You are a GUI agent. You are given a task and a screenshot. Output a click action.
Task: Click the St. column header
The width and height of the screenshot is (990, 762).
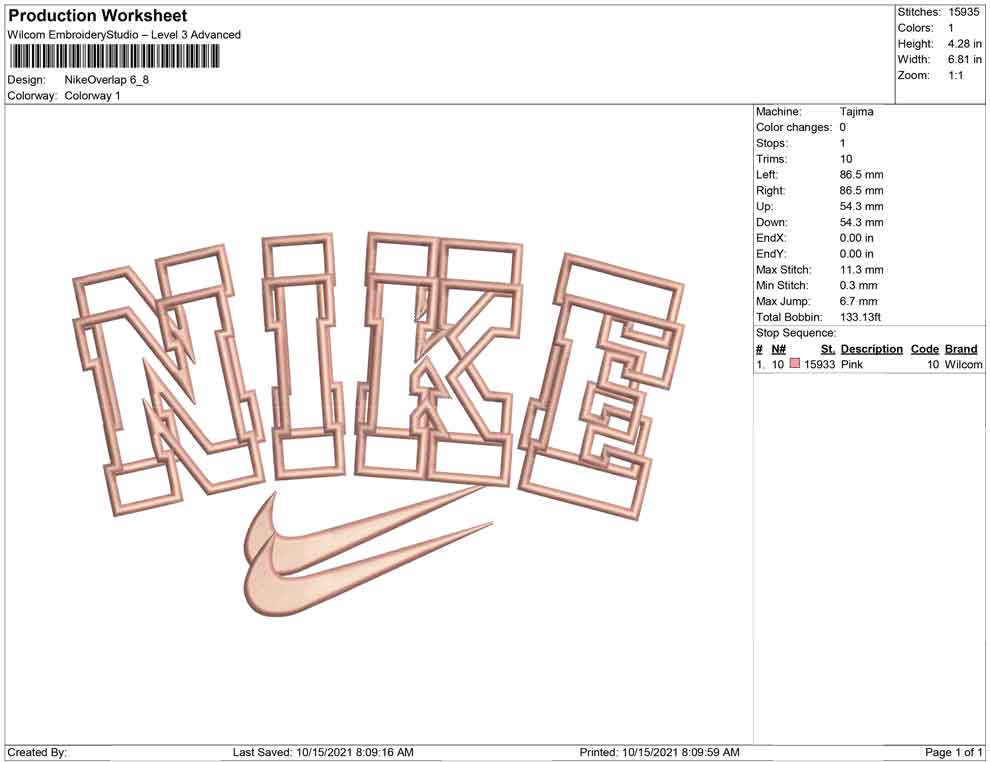(828, 349)
